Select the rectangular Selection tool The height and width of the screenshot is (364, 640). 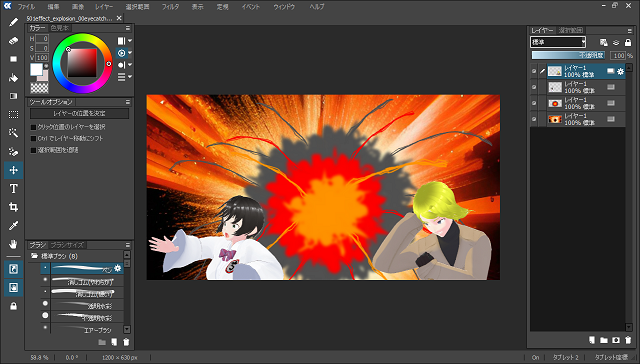(x=13, y=115)
